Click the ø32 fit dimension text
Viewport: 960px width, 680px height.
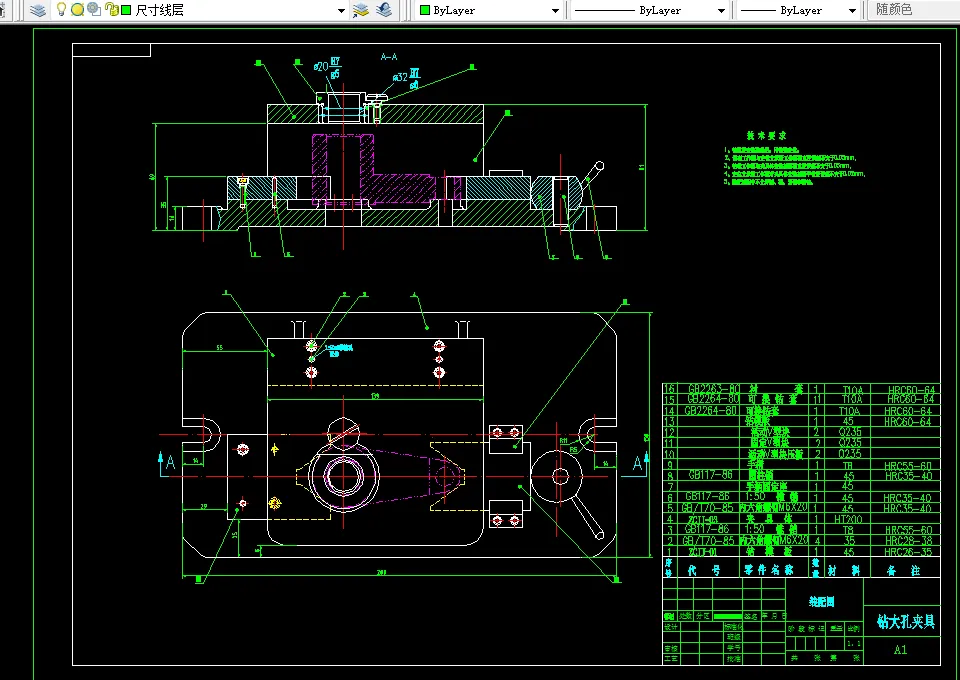tap(406, 78)
